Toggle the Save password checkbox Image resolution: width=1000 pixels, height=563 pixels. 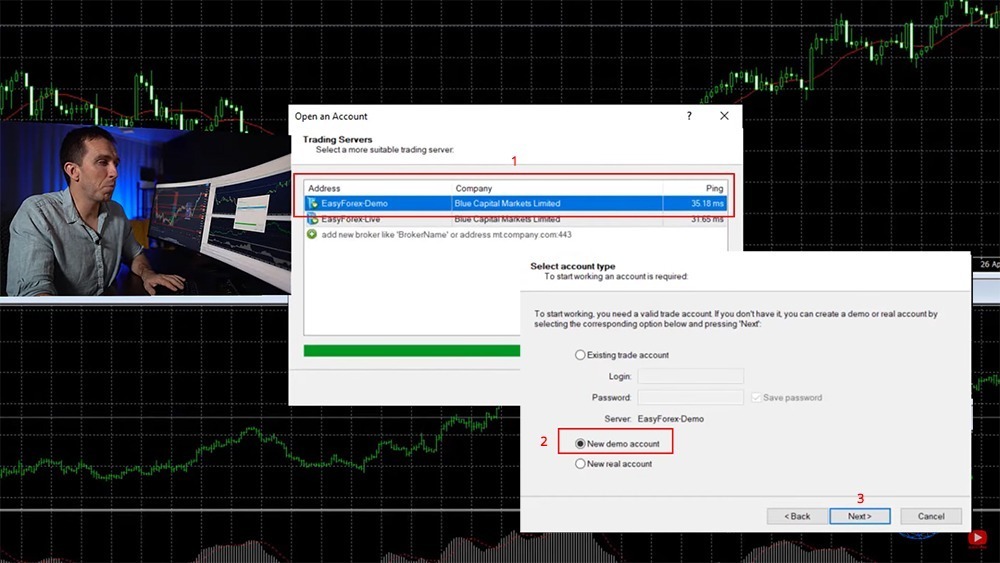tap(756, 398)
